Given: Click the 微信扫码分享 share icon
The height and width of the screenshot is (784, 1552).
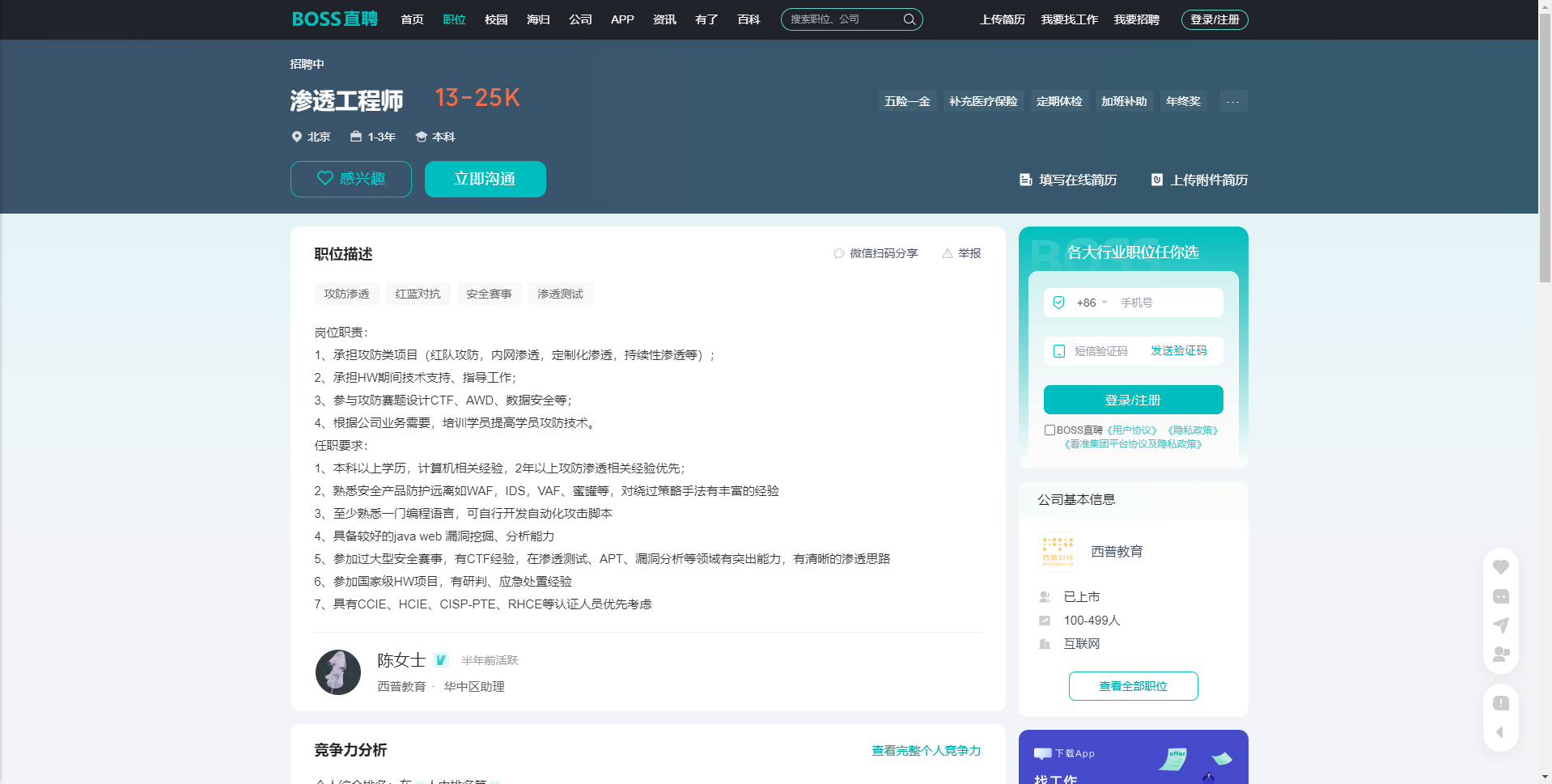Looking at the screenshot, I should (x=838, y=253).
